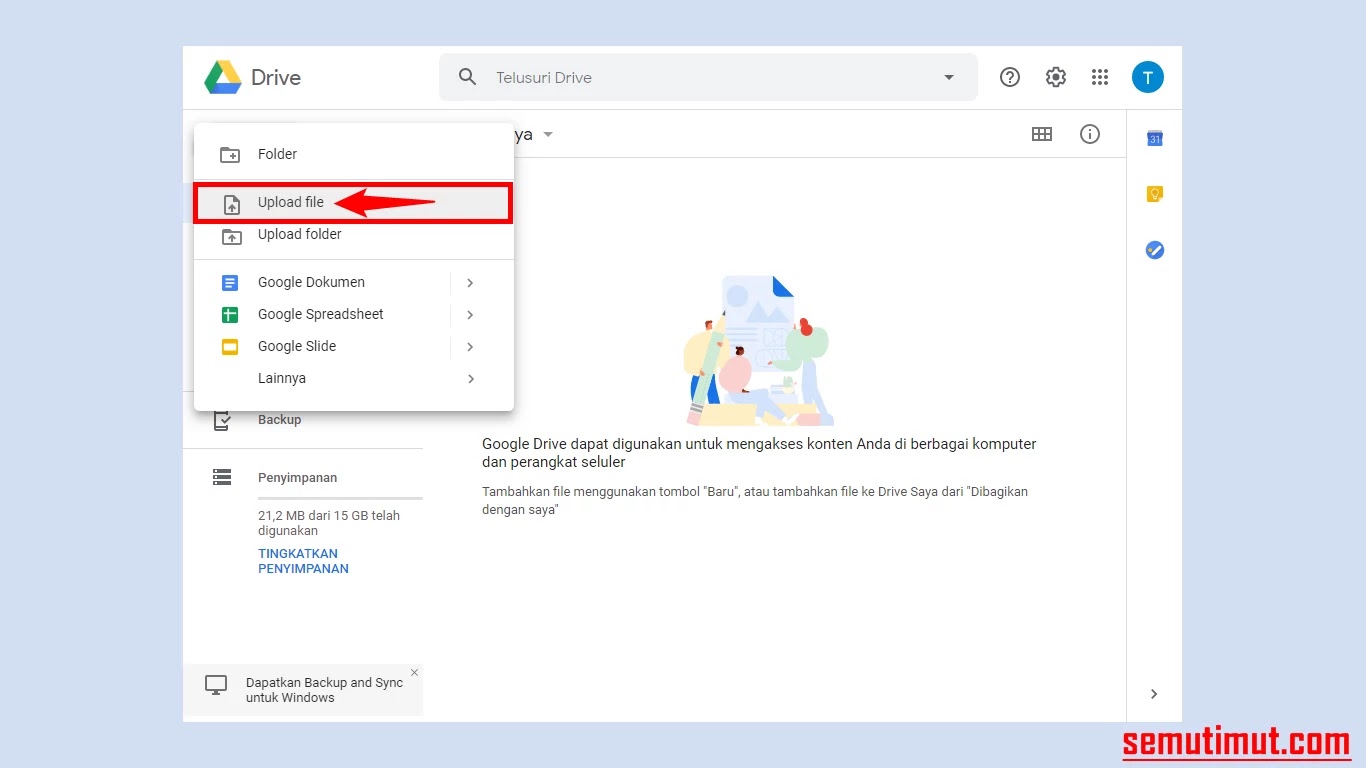Expand Google Spreadsheet submenu chevron
Image resolution: width=1366 pixels, height=768 pixels.
470,315
